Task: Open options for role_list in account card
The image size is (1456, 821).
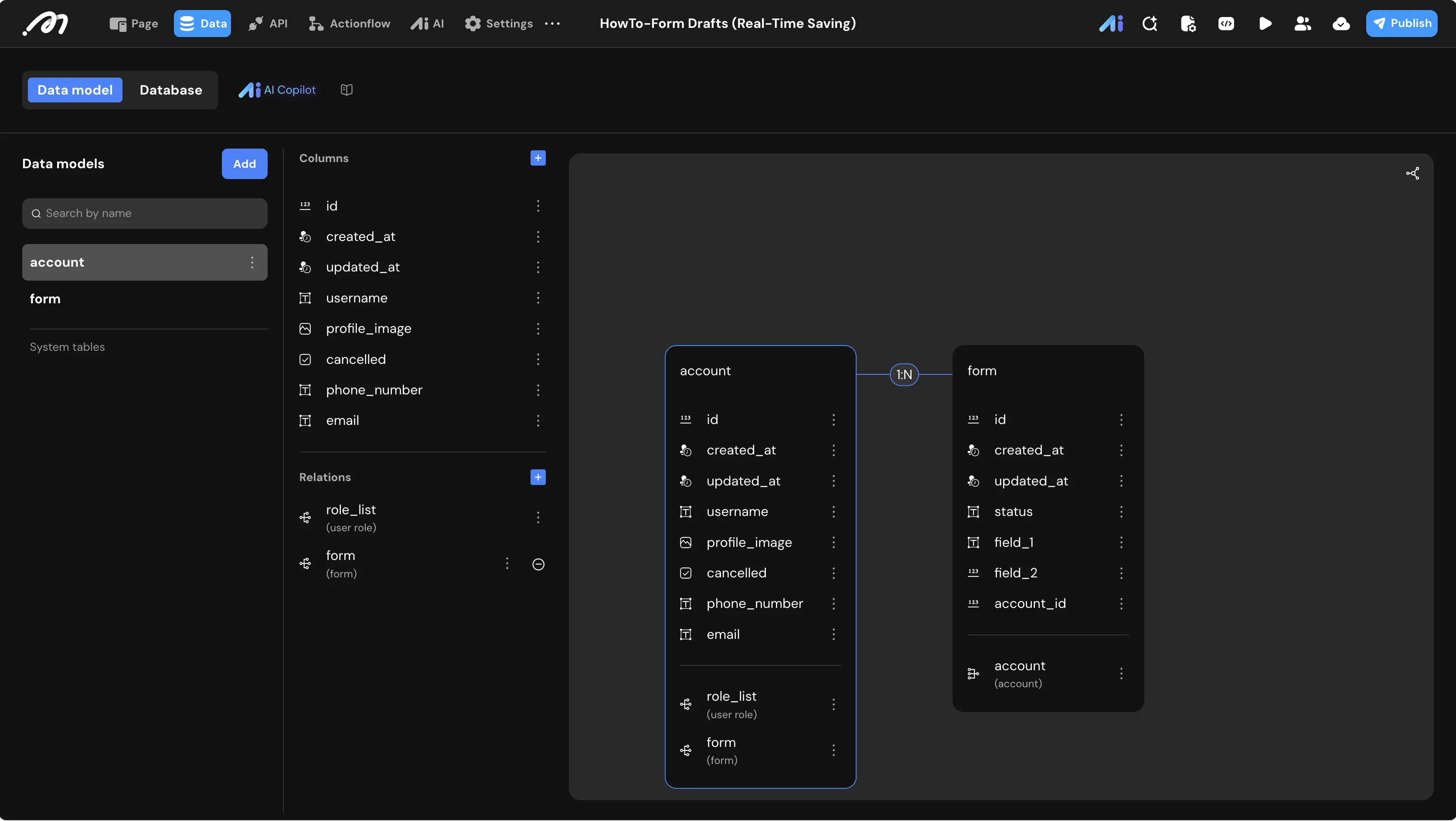Action: point(833,705)
